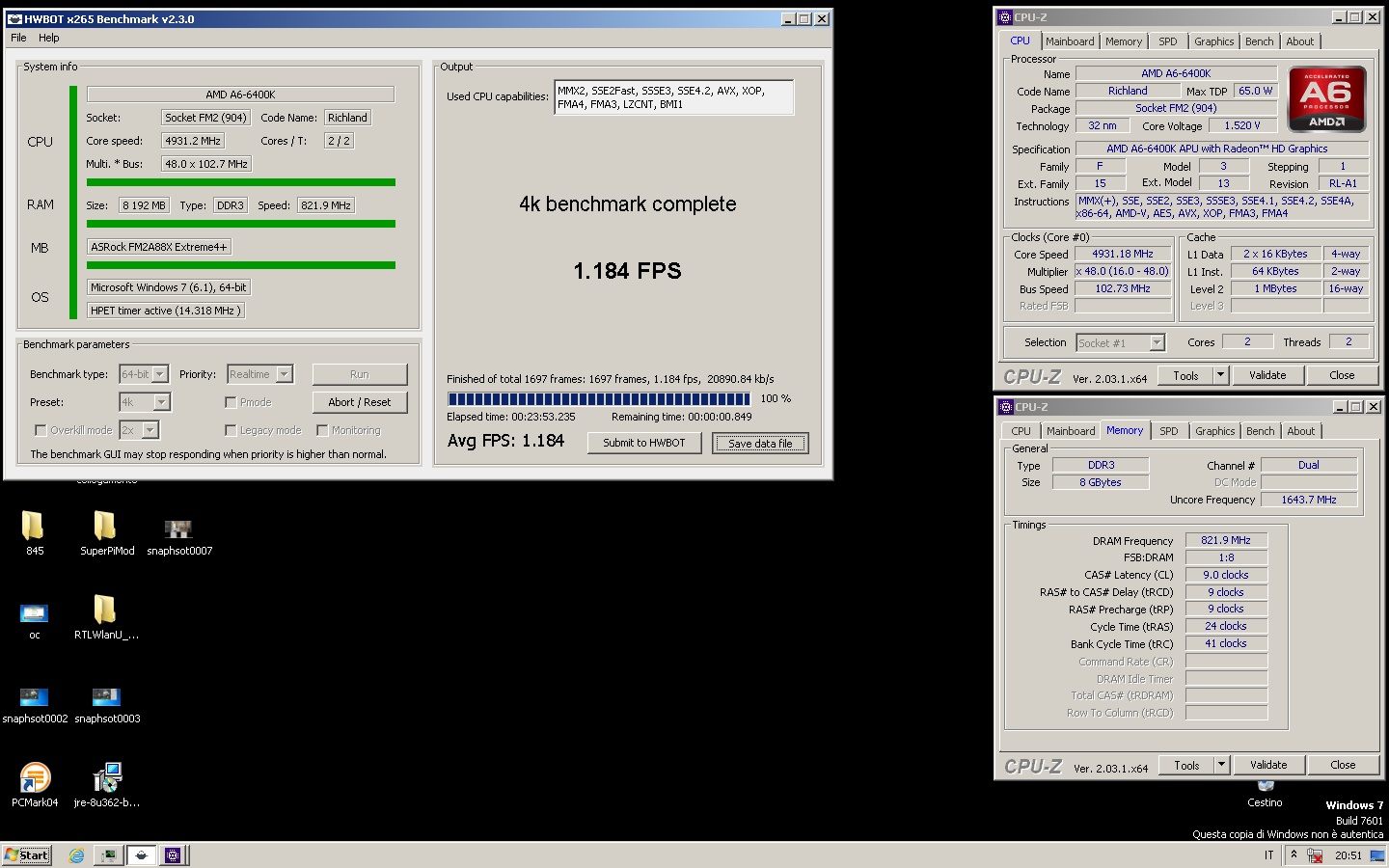
Task: Click the HPET timer active field
Action: tap(166, 311)
